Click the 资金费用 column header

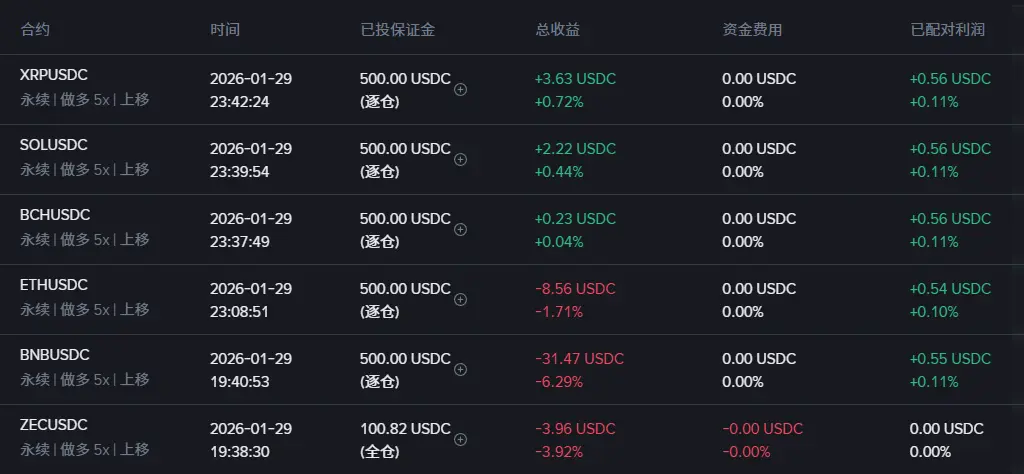click(x=752, y=29)
